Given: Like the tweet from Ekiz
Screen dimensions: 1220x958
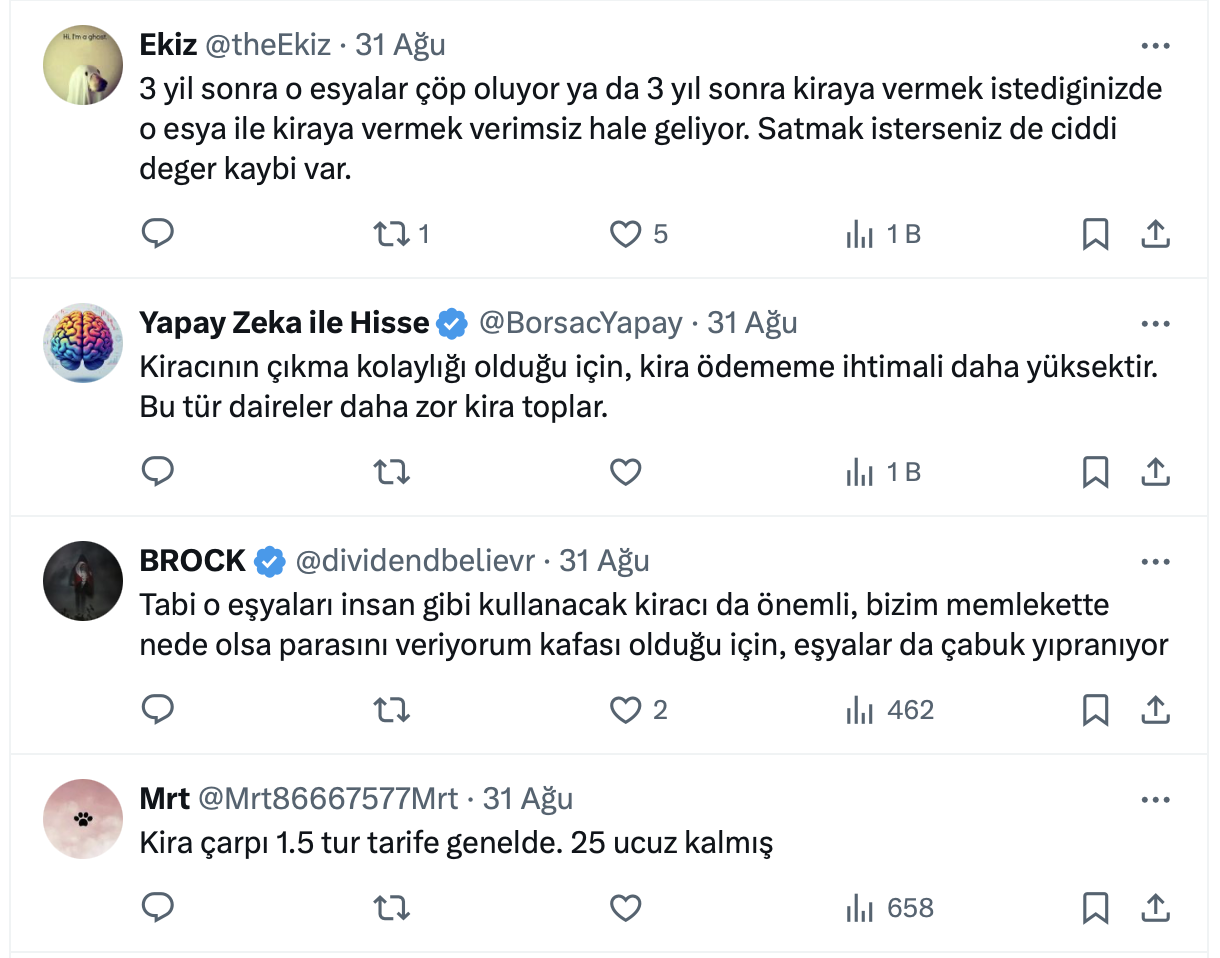Looking at the screenshot, I should [625, 234].
